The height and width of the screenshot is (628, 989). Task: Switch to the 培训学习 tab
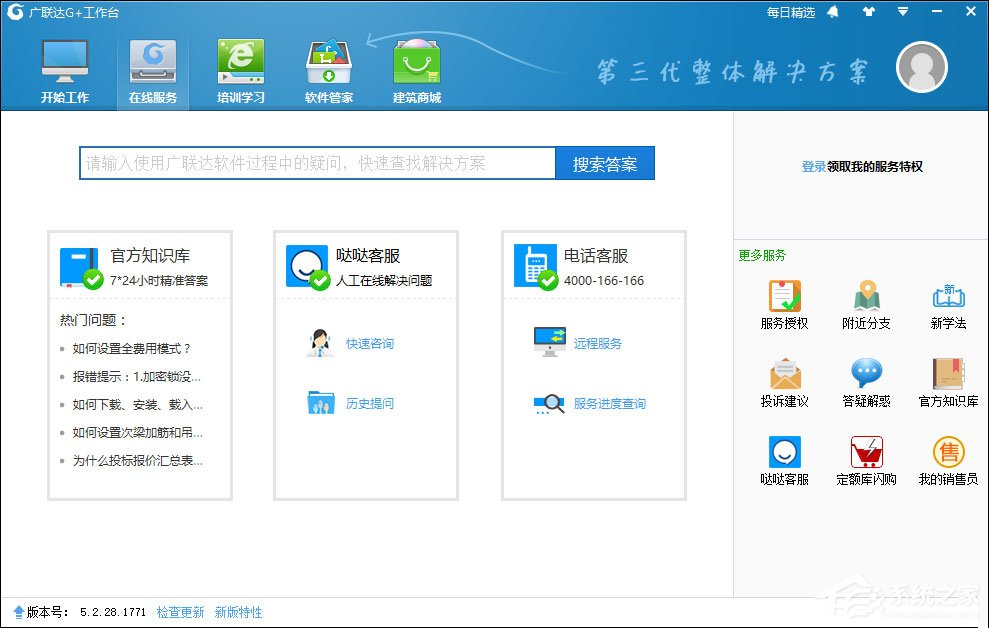241,71
